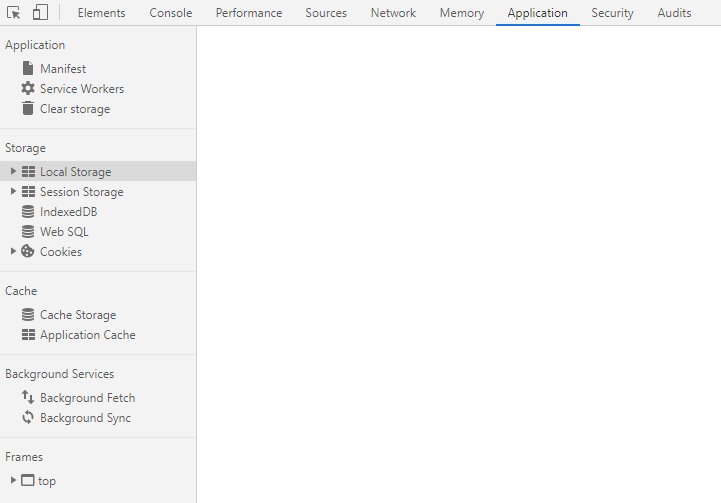Open the Application Cache entry

[87, 335]
